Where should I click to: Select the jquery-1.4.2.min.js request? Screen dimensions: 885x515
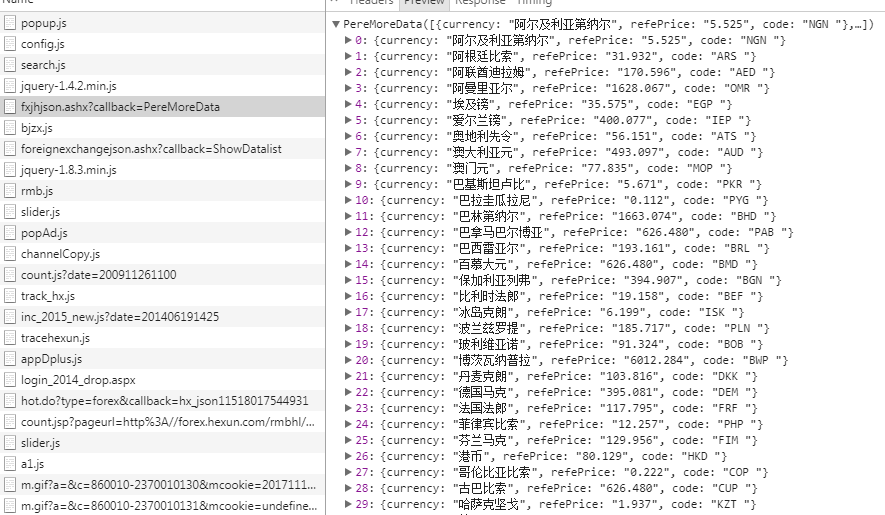point(68,86)
